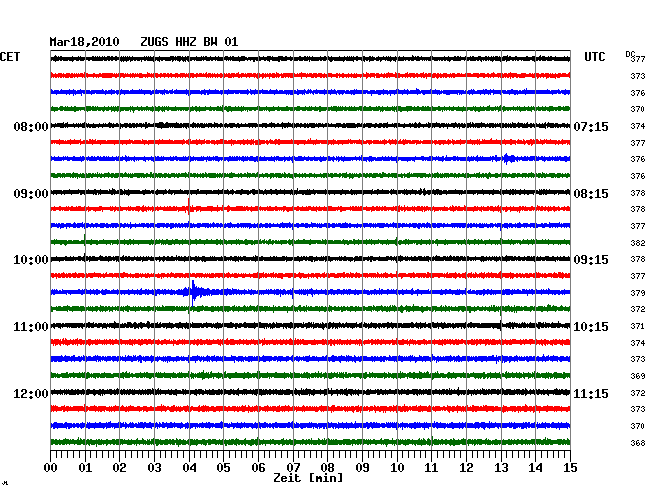Viewport: 650px width, 494px height.
Task: Click the 10:15 UTC time label
Action: click(591, 327)
